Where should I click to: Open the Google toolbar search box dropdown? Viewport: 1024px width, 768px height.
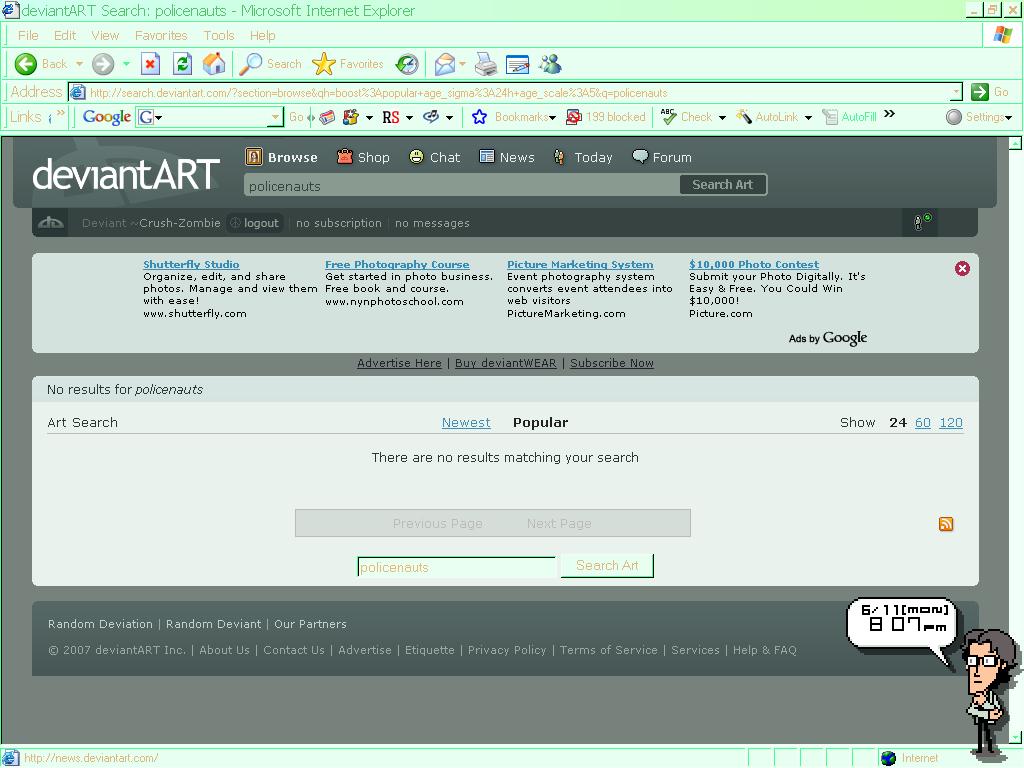pyautogui.click(x=275, y=117)
